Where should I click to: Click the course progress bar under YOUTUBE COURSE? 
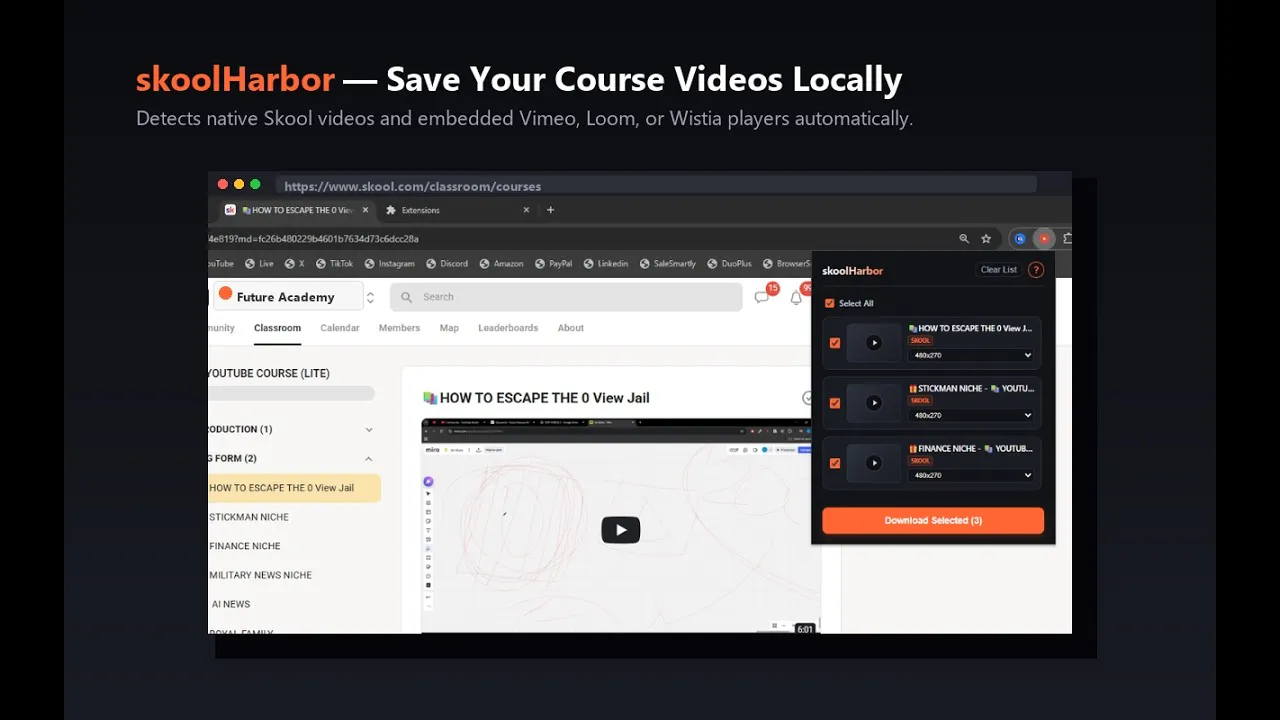(x=291, y=394)
